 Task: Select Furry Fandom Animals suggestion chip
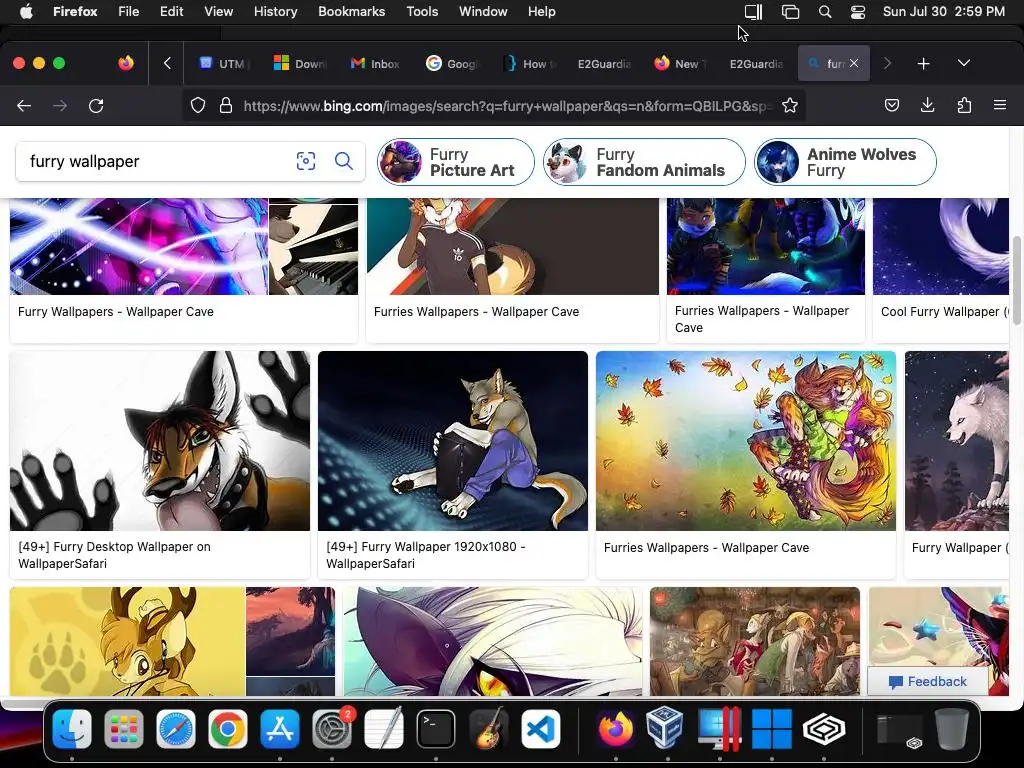tap(644, 162)
